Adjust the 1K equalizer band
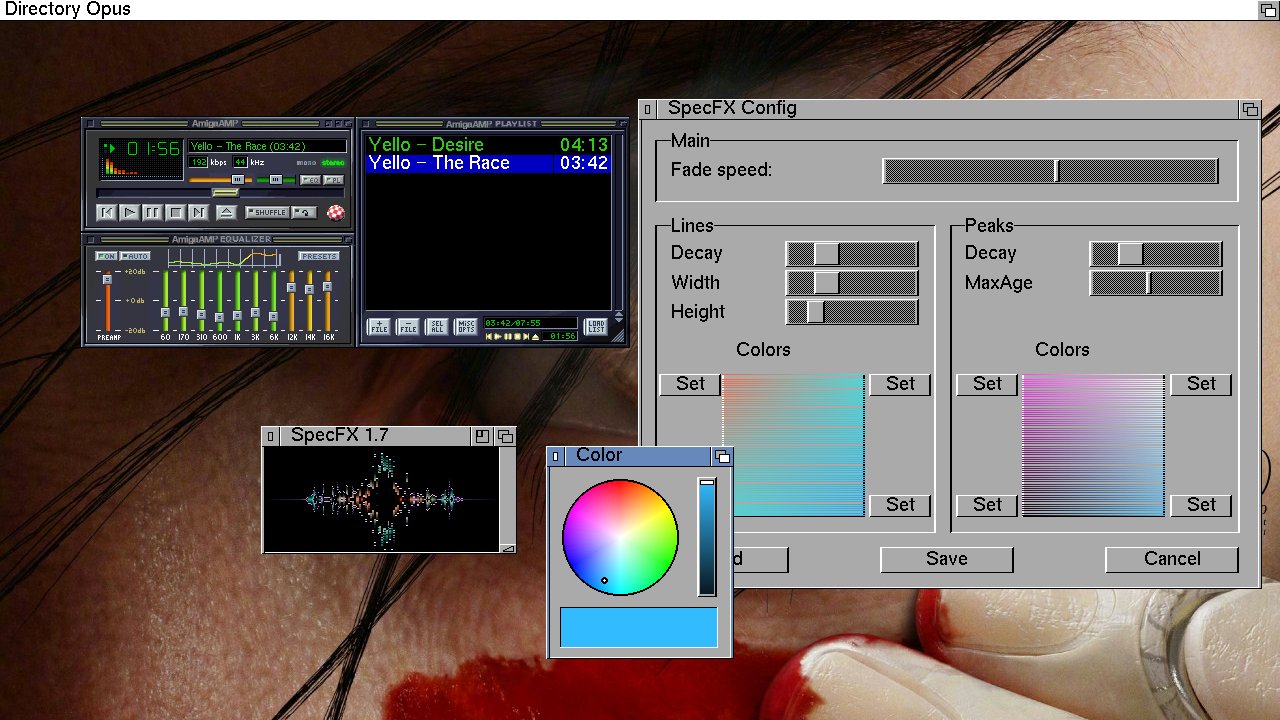 tap(237, 300)
